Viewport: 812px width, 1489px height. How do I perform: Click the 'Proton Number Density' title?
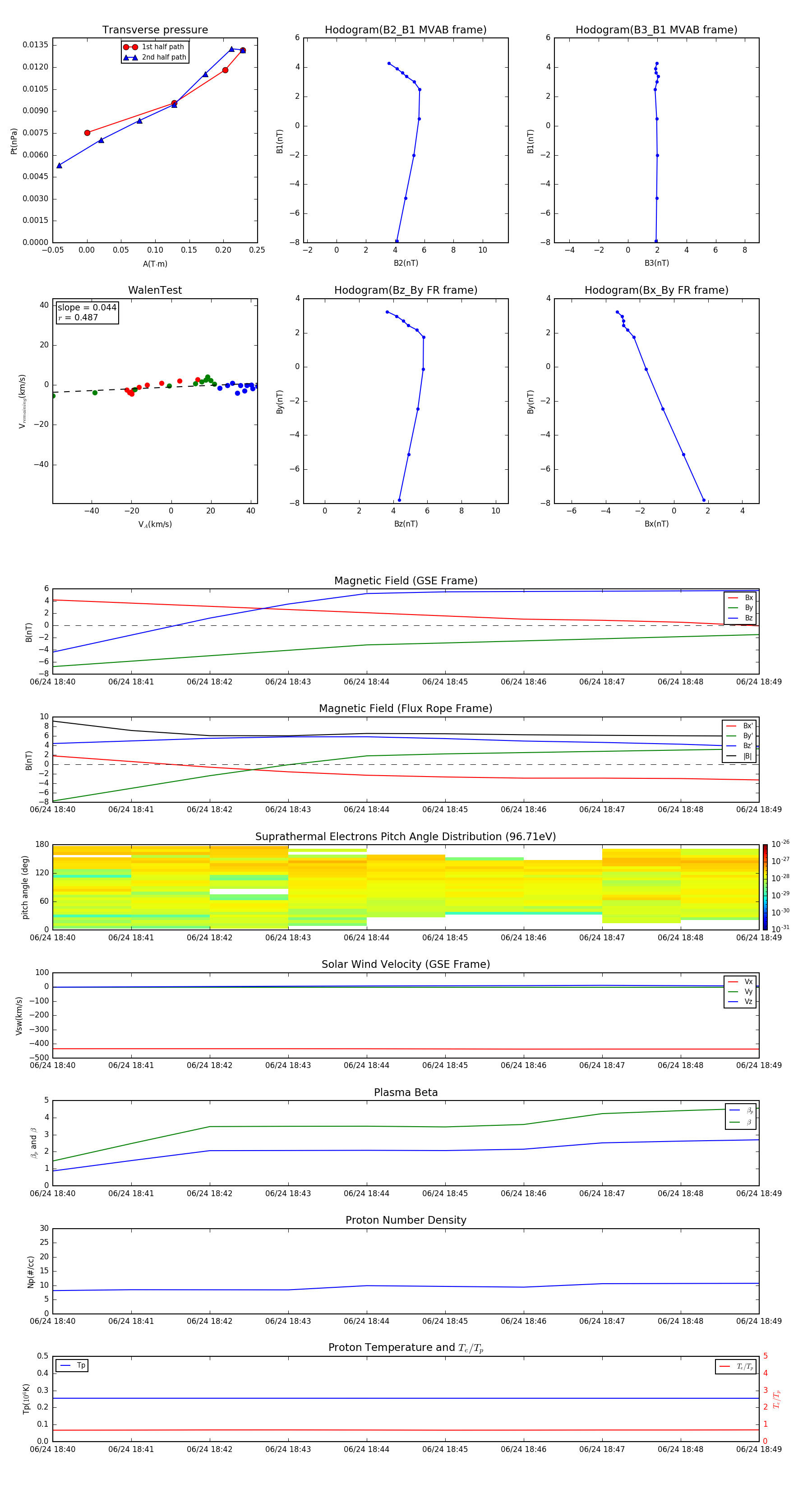406,1220
